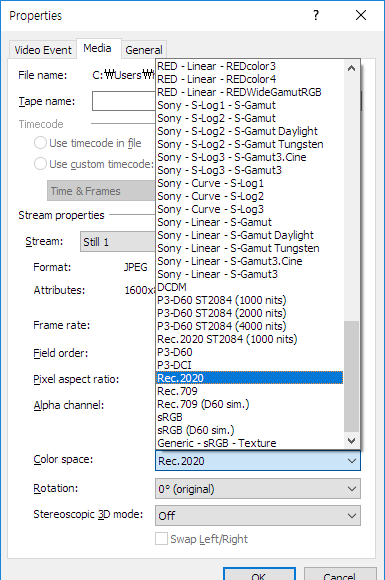Open the Stereoscopic 3D mode dropdown
This screenshot has height=580, width=385.
258,516
